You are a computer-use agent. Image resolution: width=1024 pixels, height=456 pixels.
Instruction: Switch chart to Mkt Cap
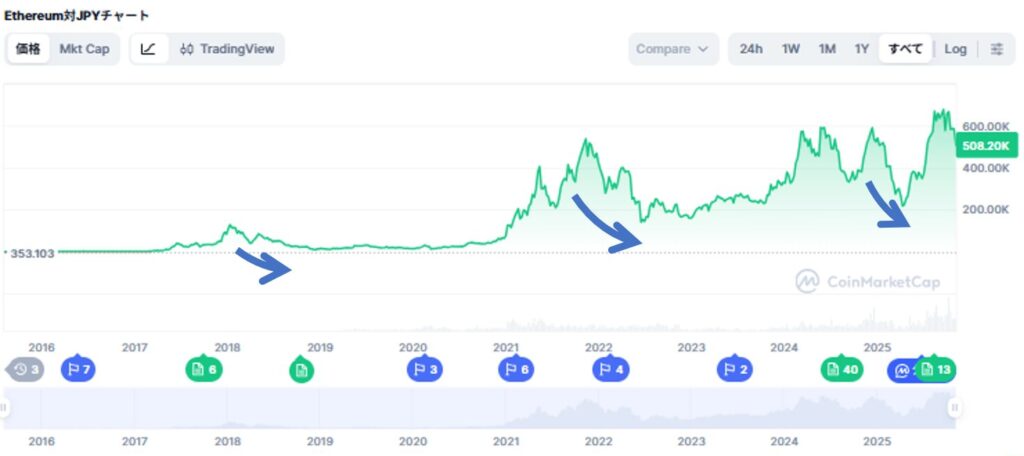84,49
